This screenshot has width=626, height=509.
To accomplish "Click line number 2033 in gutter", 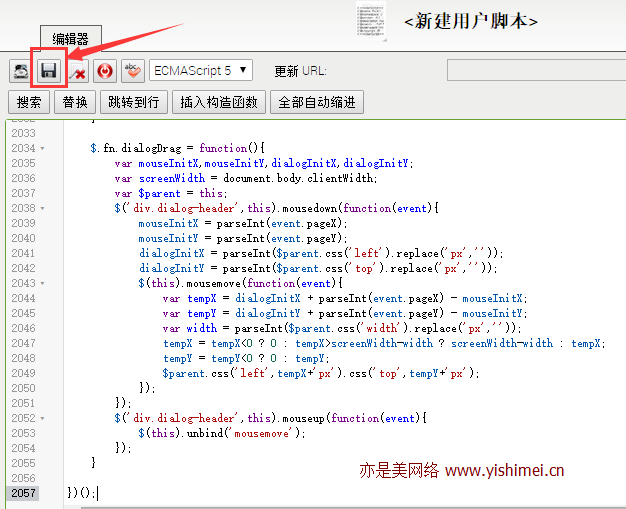I will [23, 133].
